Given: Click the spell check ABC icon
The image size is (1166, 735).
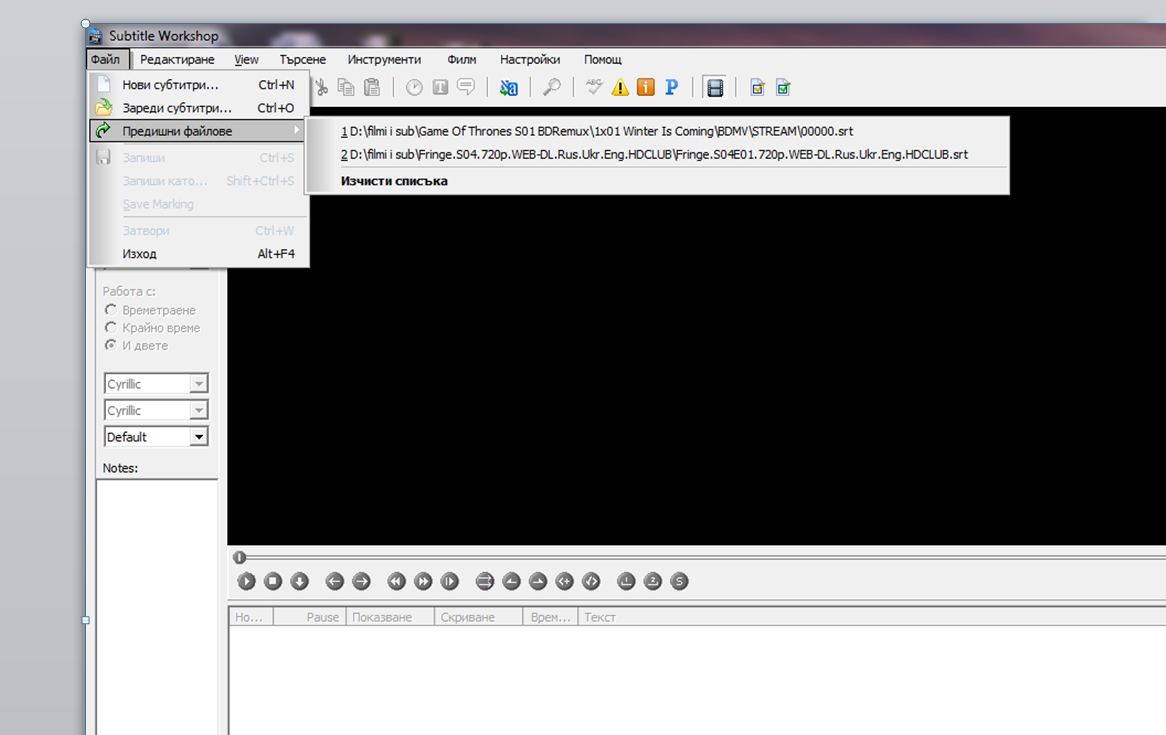Looking at the screenshot, I should tap(595, 88).
